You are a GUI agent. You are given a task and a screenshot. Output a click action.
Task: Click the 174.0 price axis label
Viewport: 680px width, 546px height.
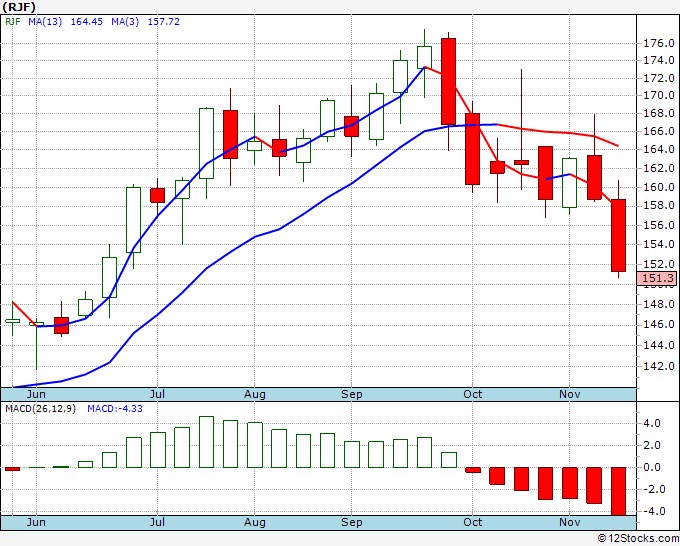(x=658, y=60)
